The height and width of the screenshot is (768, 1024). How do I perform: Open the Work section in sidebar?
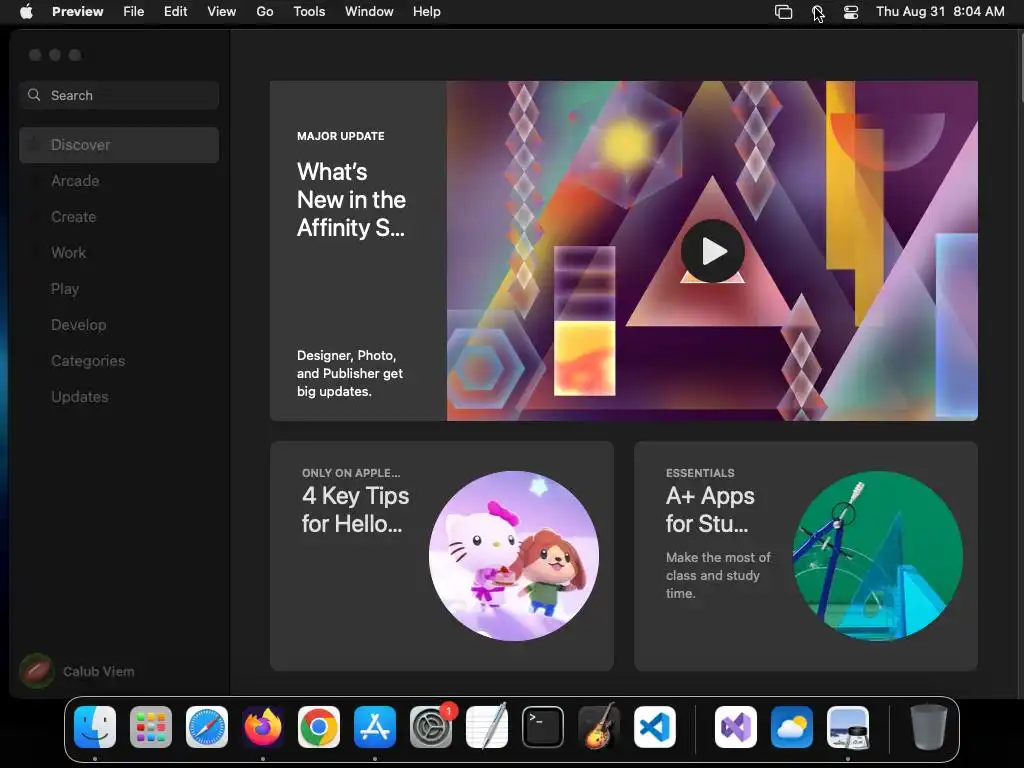point(119,253)
